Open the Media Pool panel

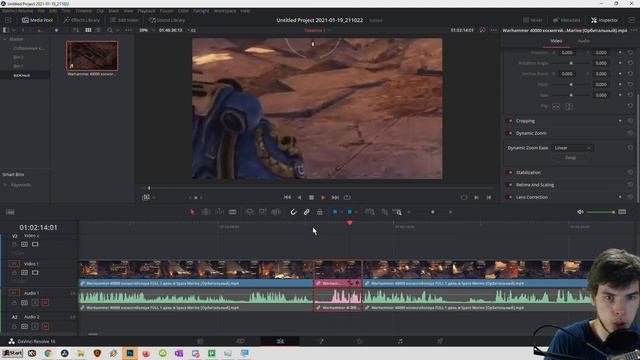37,20
